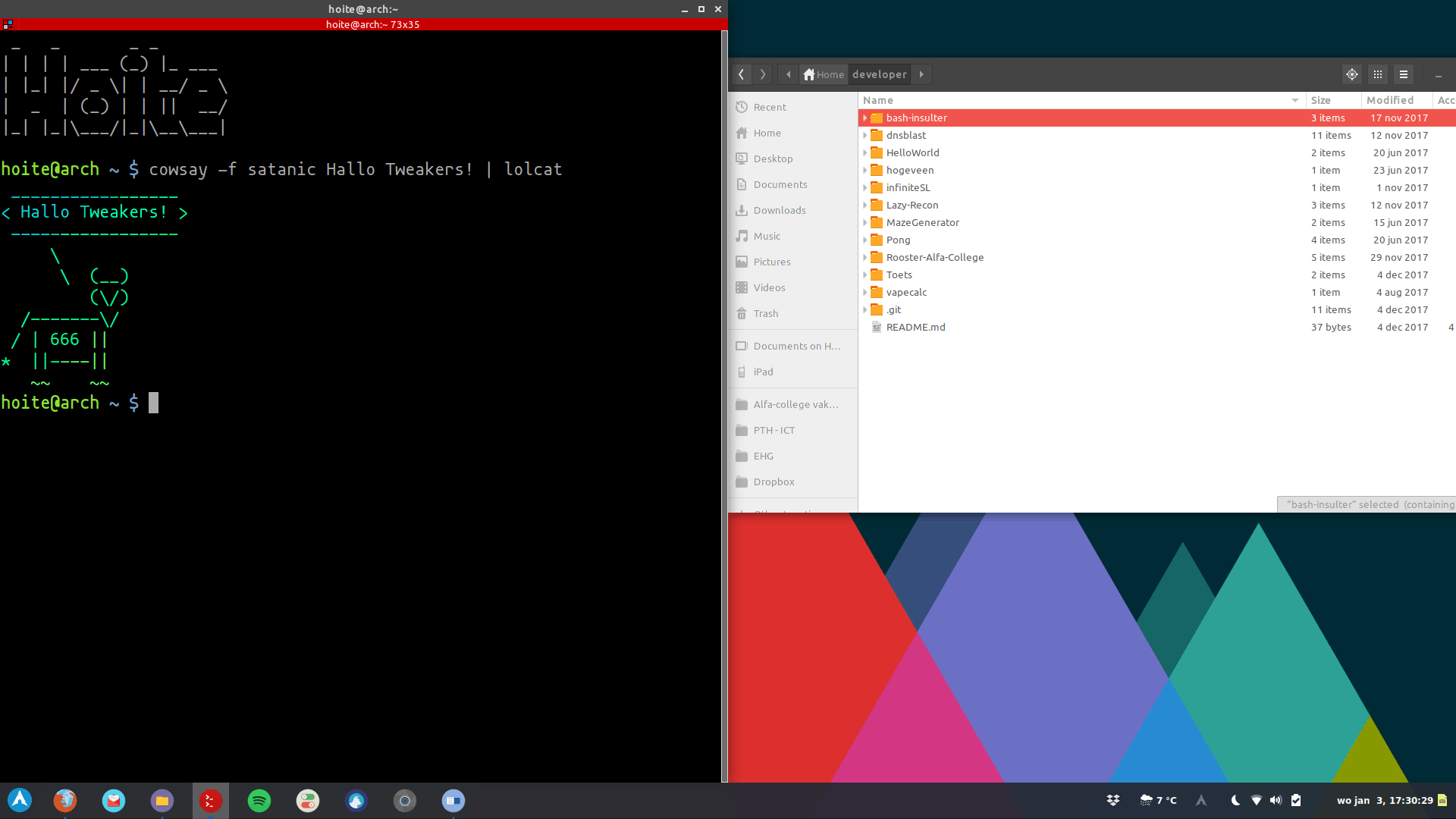Toggle the night mode moon tray icon
This screenshot has height=819, width=1456.
pos(1235,800)
